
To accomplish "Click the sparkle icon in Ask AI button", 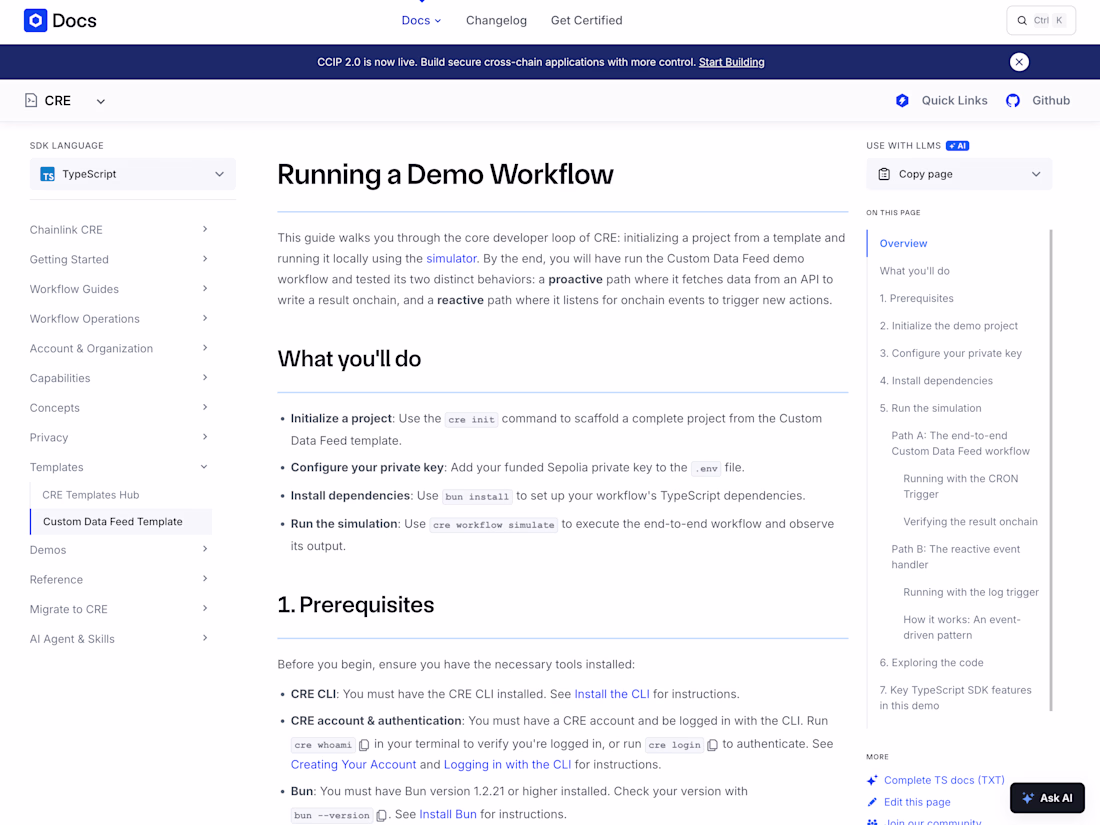I will click(1028, 798).
